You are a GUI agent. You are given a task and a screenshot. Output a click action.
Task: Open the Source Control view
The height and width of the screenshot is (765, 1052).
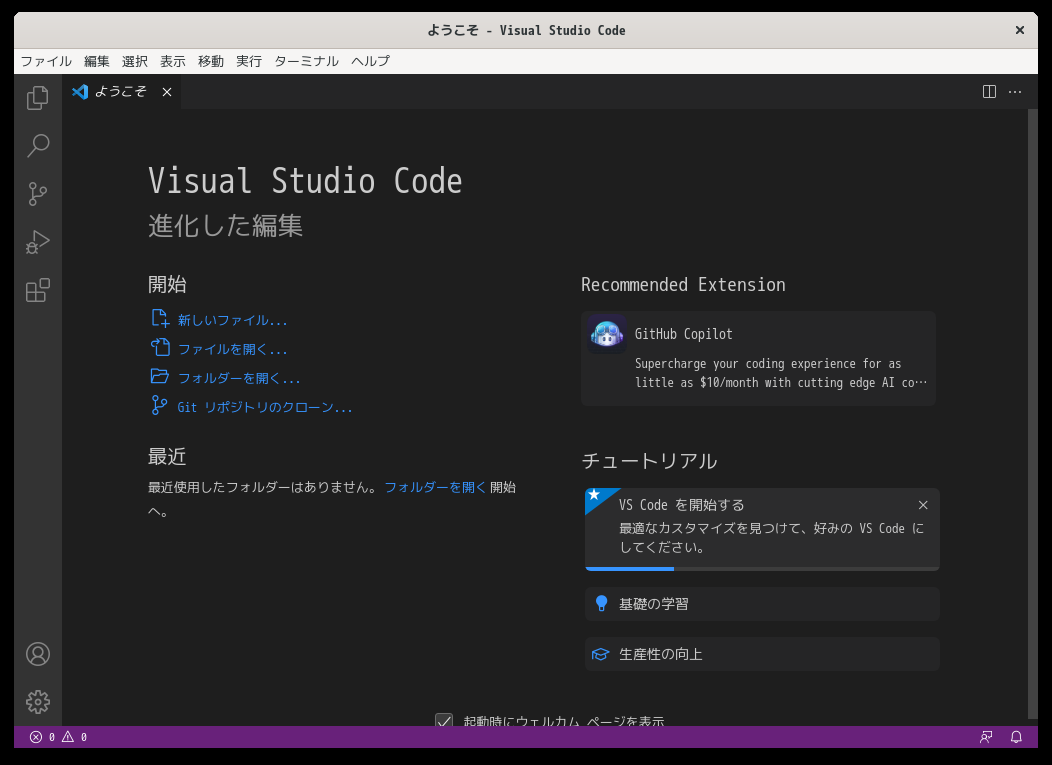point(38,194)
